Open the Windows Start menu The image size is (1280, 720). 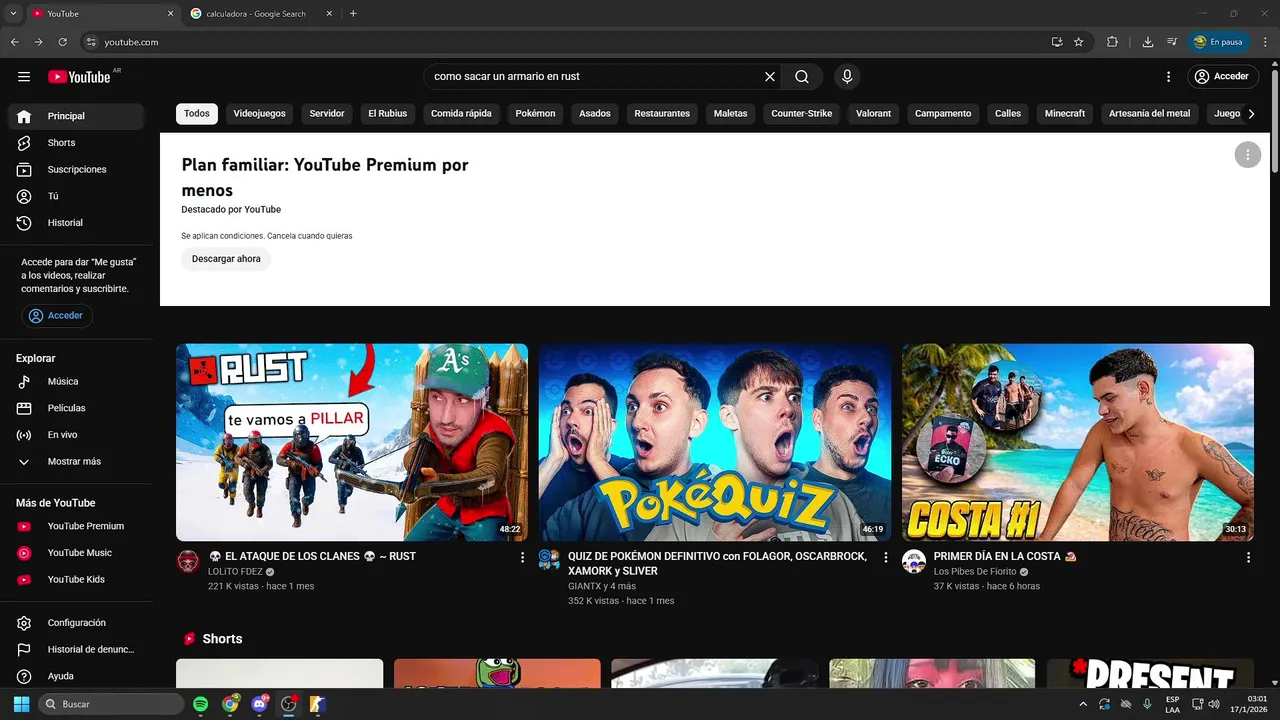(x=21, y=704)
